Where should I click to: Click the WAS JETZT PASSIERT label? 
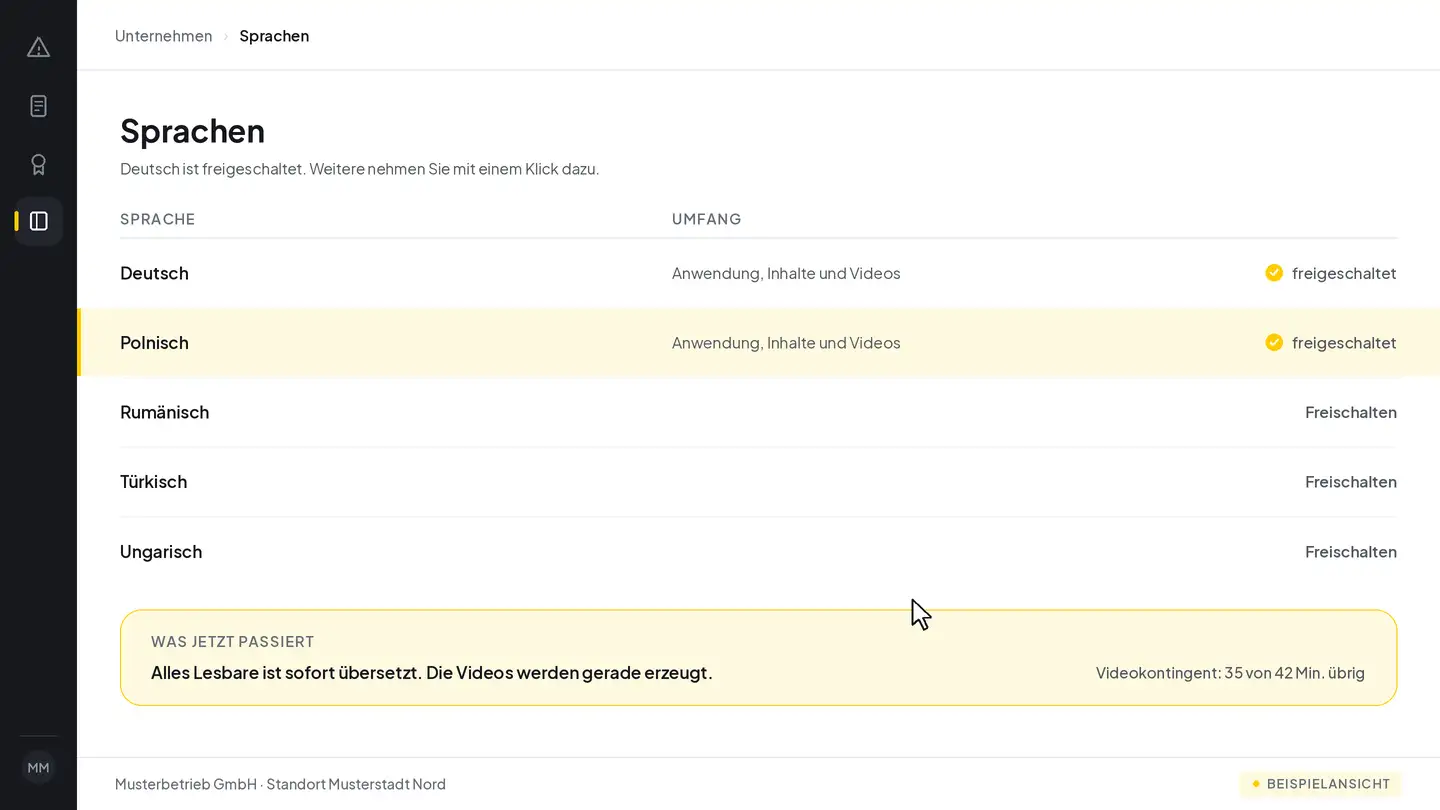(x=233, y=642)
